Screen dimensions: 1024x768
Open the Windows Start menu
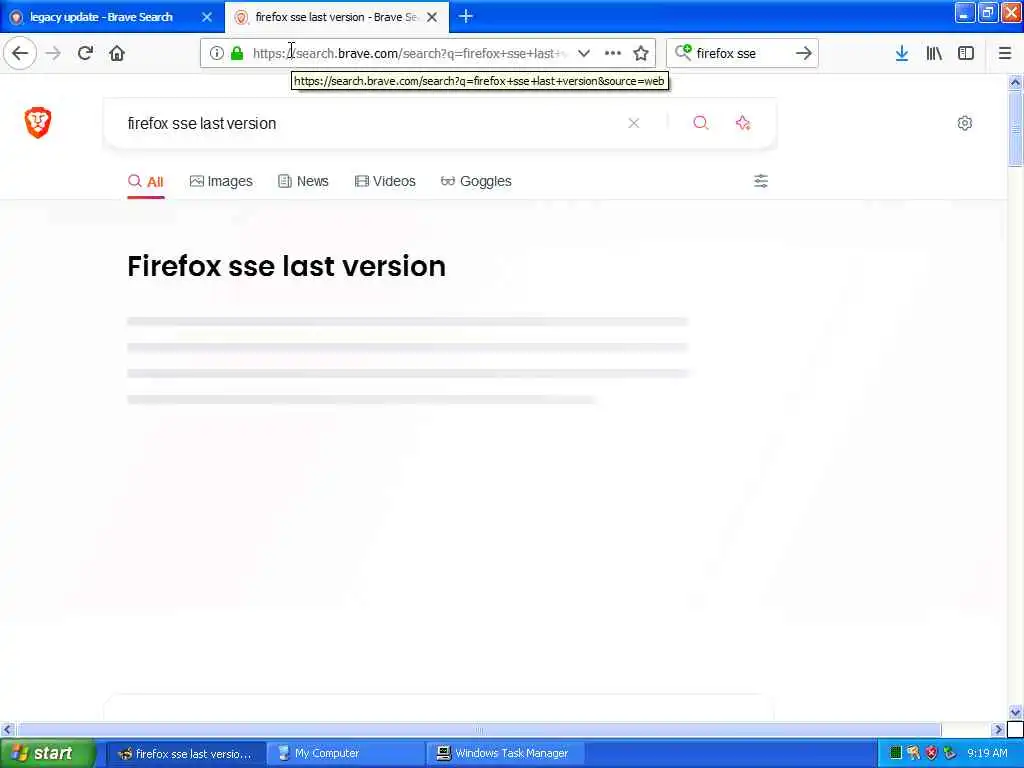point(47,753)
